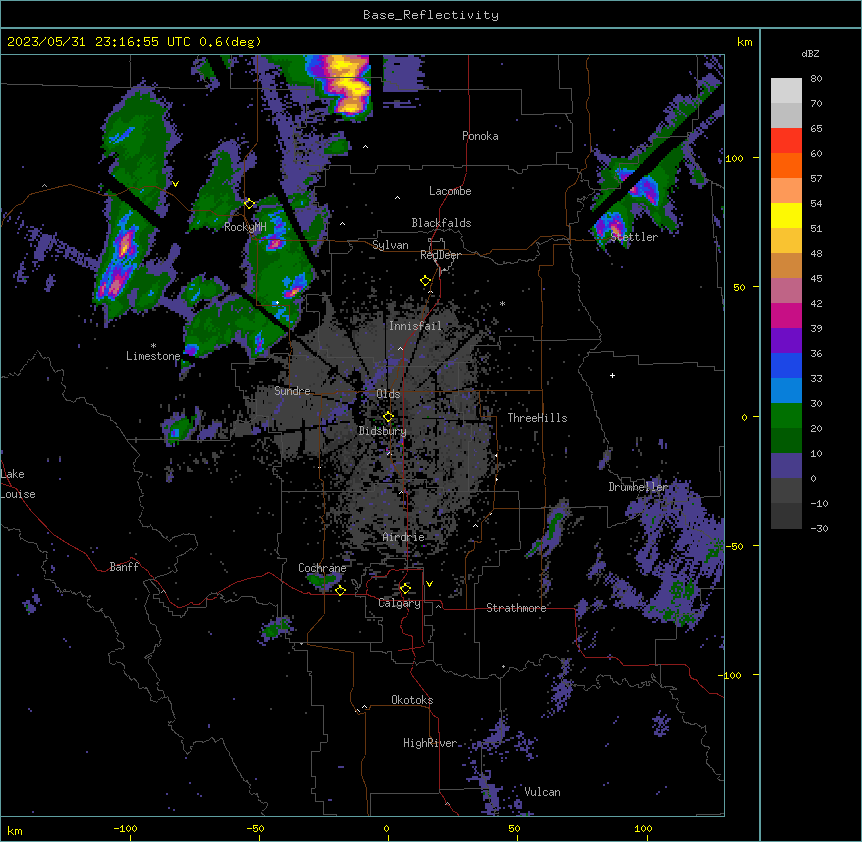Pick the orange 60-57 dBZ legend color
Viewport: 862px width, 842px height.
pyautogui.click(x=786, y=165)
